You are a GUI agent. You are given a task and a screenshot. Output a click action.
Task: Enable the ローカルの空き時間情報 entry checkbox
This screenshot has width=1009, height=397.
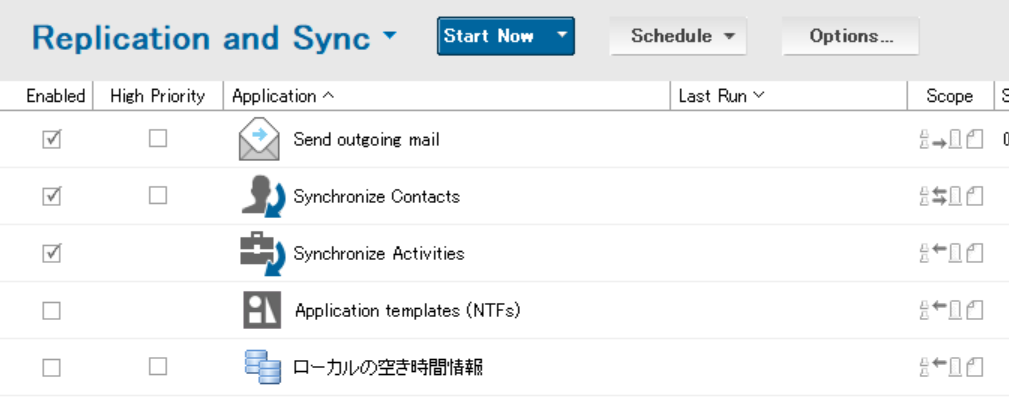point(51,367)
